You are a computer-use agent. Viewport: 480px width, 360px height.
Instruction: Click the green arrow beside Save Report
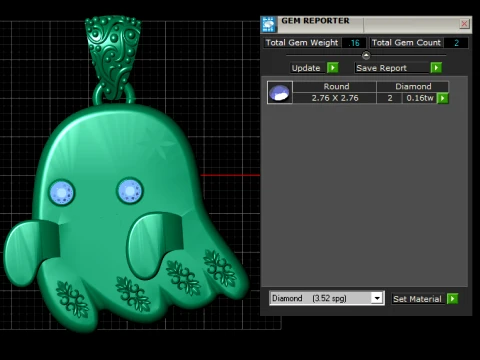click(436, 68)
